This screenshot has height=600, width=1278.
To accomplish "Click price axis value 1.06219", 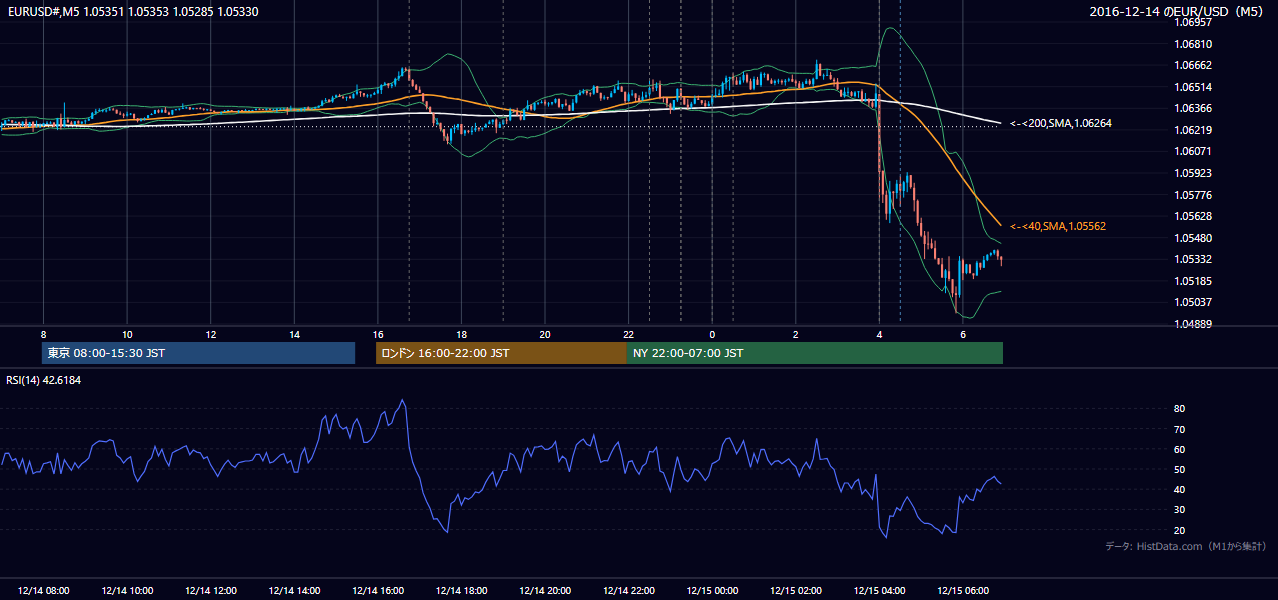I will click(x=1194, y=130).
